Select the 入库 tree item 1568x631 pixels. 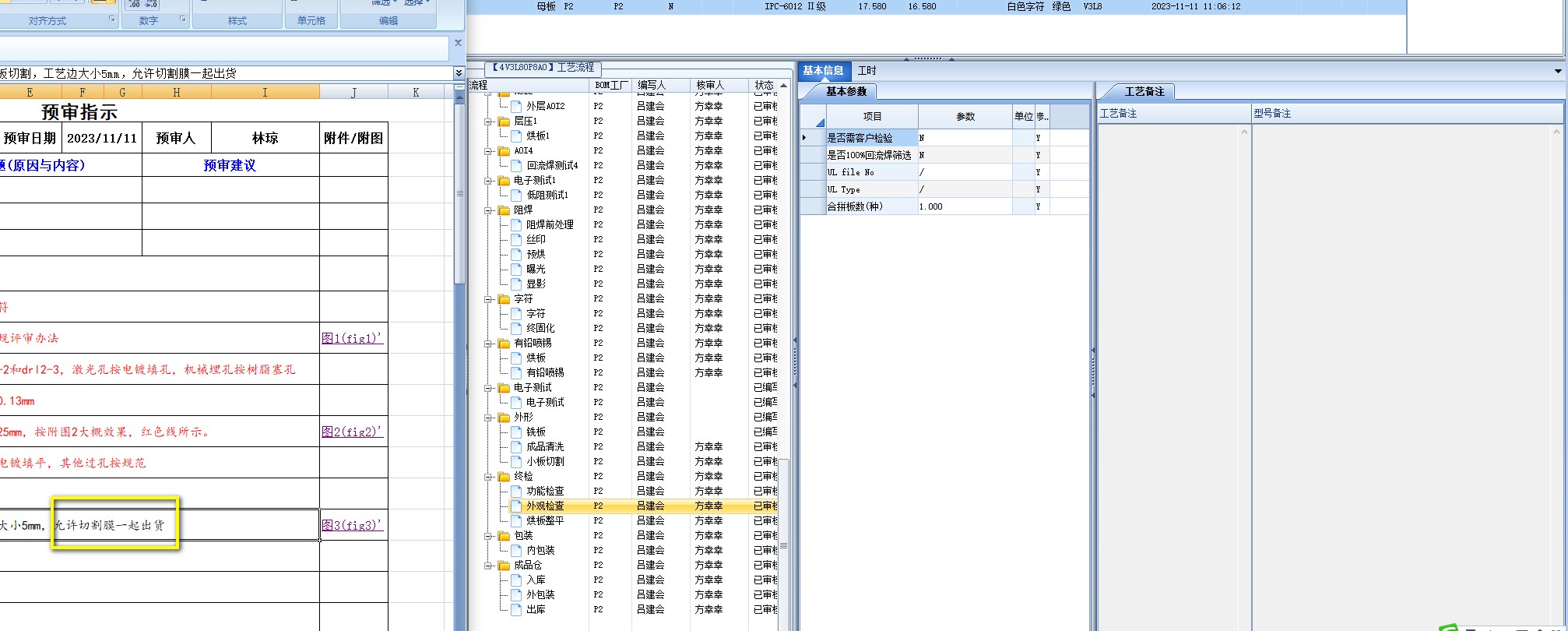pyautogui.click(x=536, y=580)
